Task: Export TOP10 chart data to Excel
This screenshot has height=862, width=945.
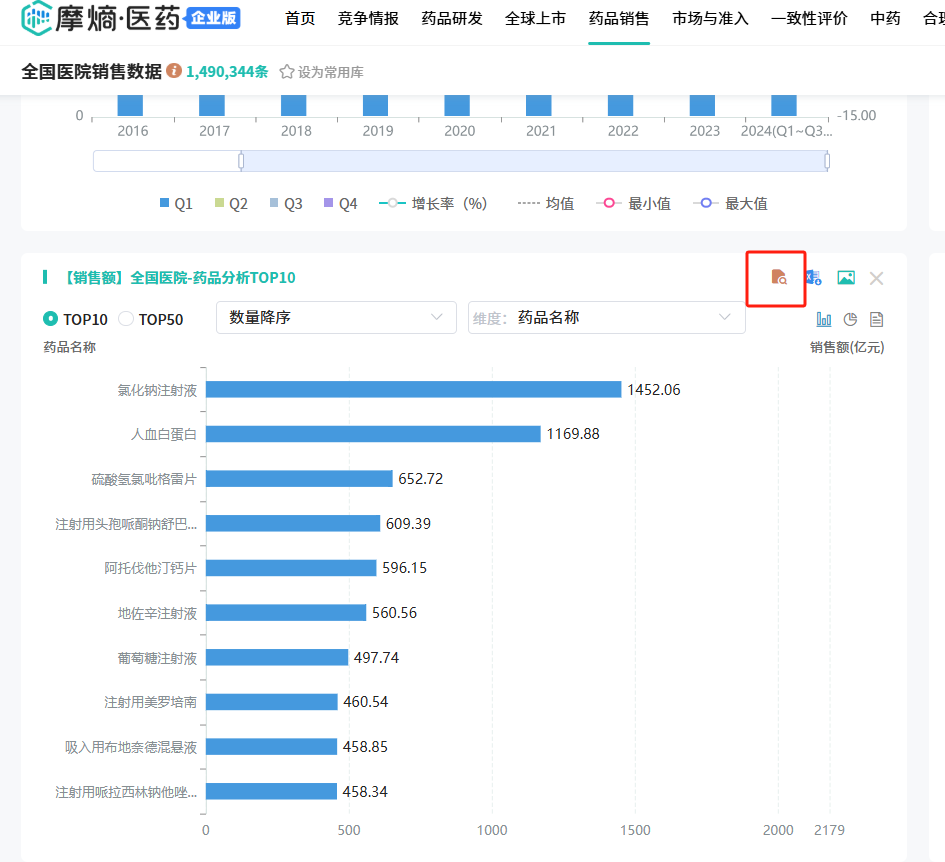Action: [813, 278]
